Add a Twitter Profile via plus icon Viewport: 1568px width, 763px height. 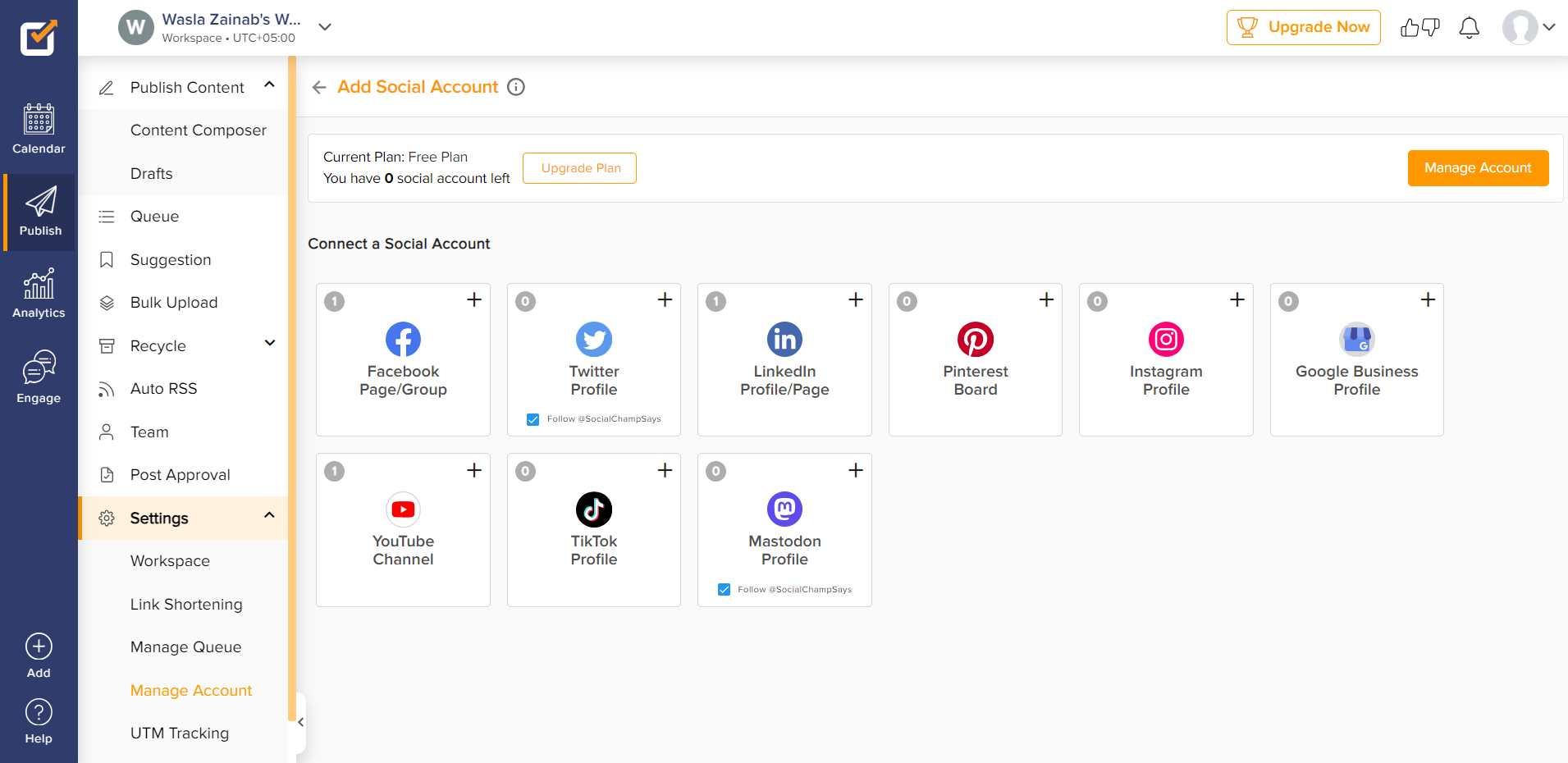pos(665,299)
